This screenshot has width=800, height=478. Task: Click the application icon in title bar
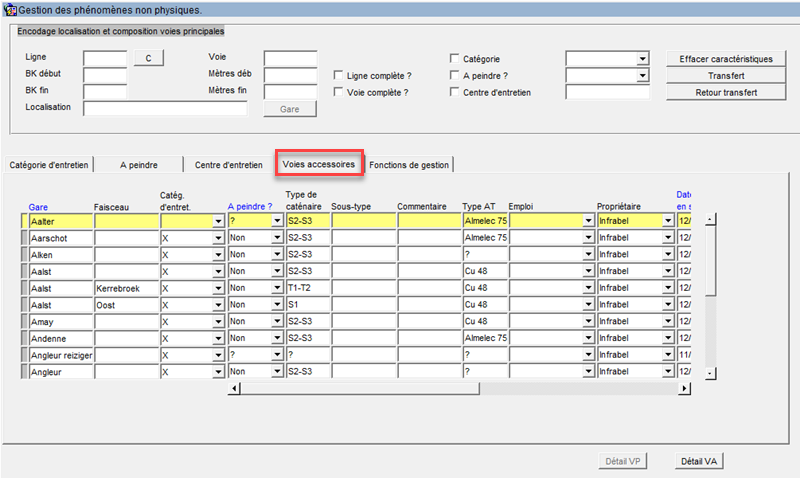(10, 10)
